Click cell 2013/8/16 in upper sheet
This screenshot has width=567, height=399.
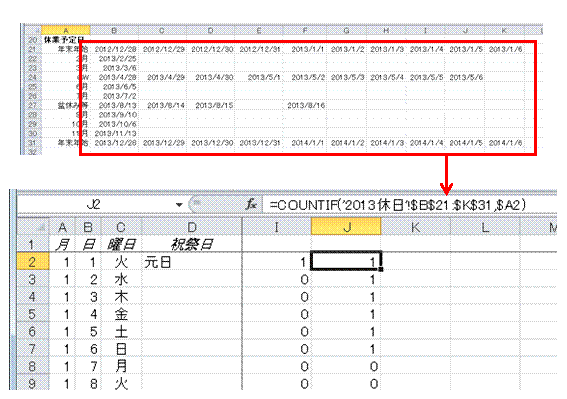(x=306, y=105)
